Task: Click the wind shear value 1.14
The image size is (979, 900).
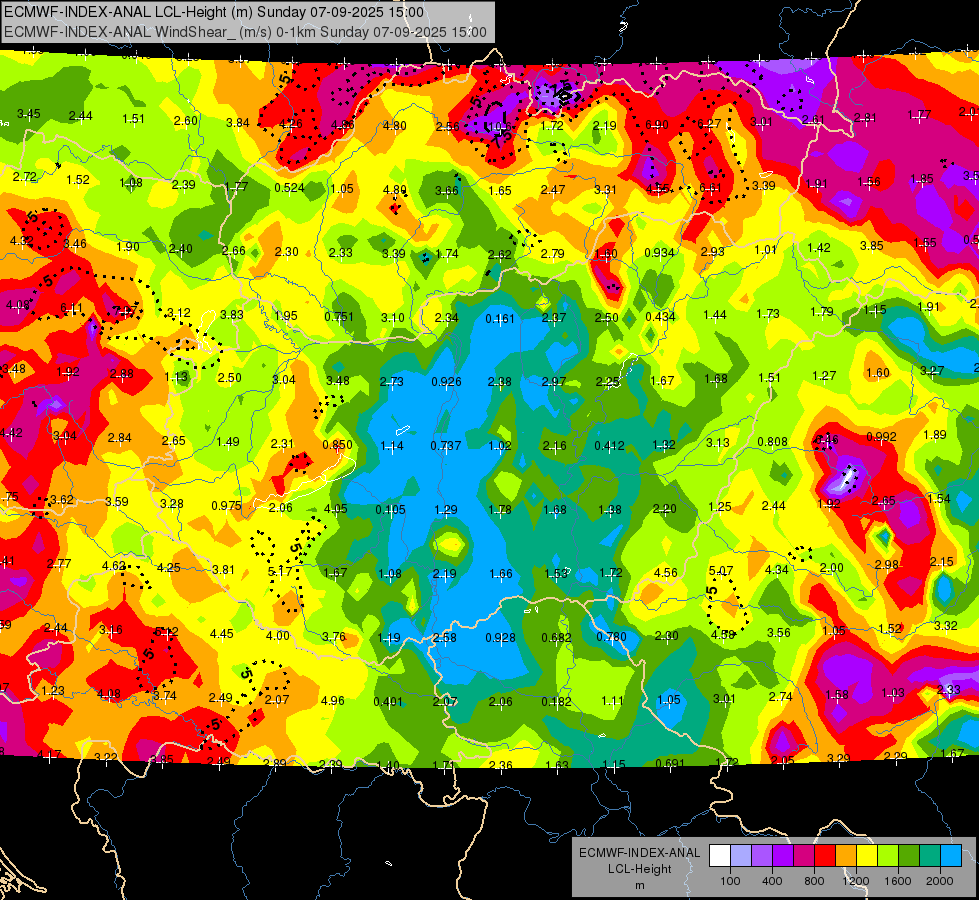Action: [x=392, y=446]
